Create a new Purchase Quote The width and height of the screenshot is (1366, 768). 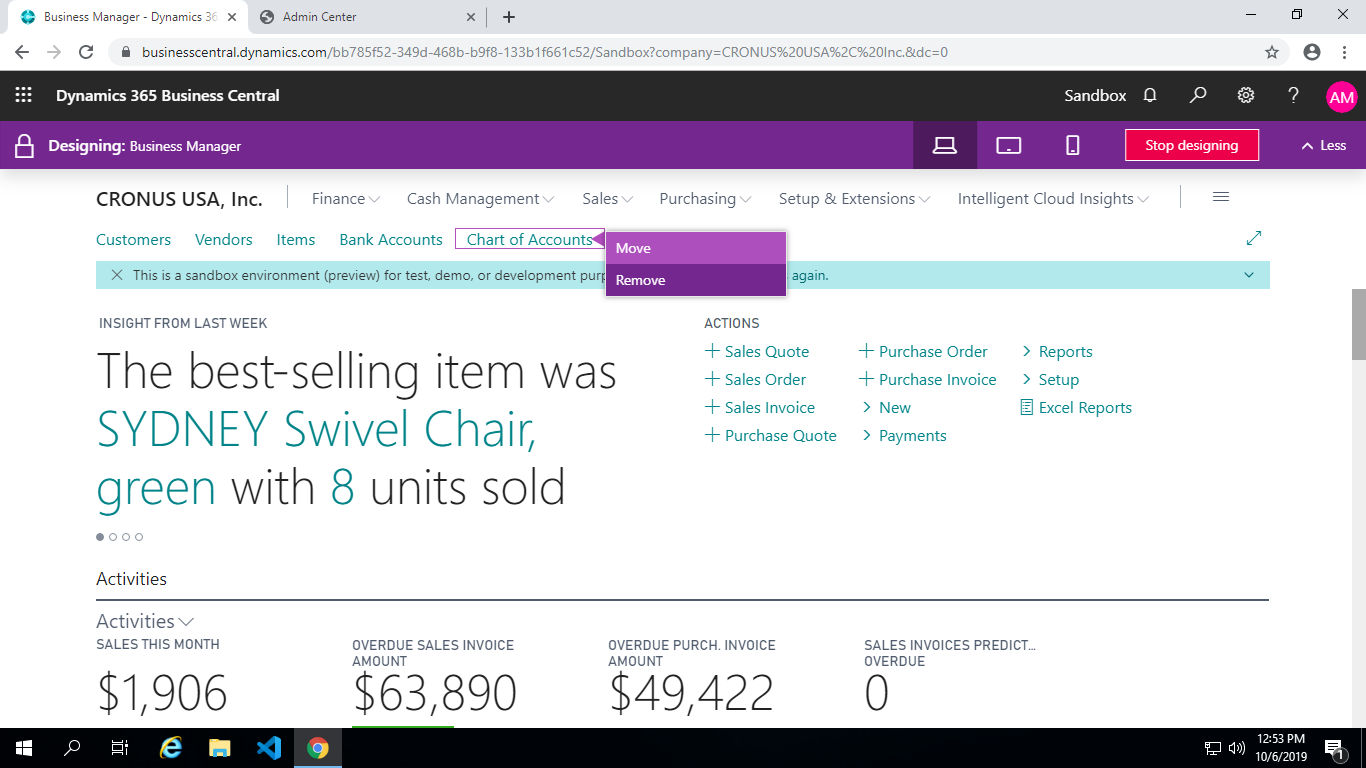(x=770, y=435)
